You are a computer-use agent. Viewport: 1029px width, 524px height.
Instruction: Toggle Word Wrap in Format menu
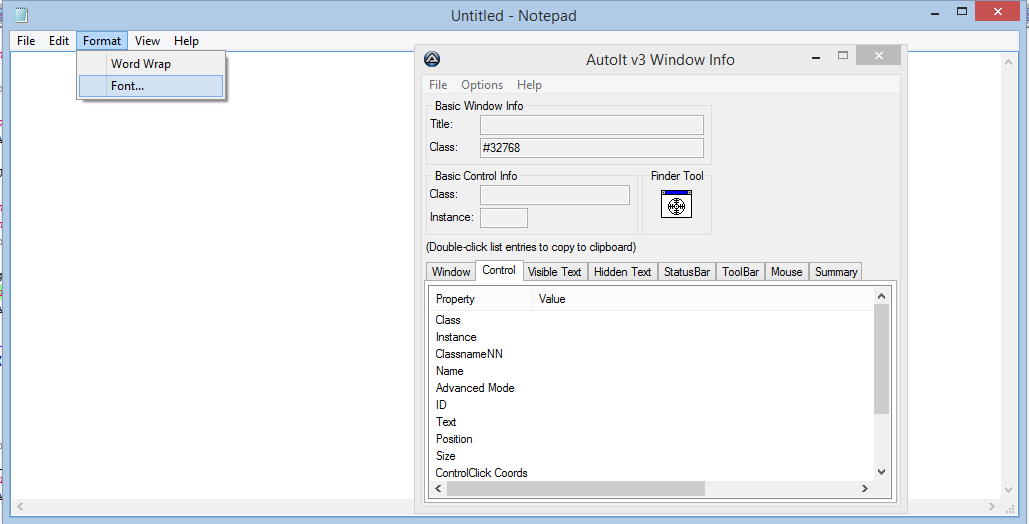[151, 64]
